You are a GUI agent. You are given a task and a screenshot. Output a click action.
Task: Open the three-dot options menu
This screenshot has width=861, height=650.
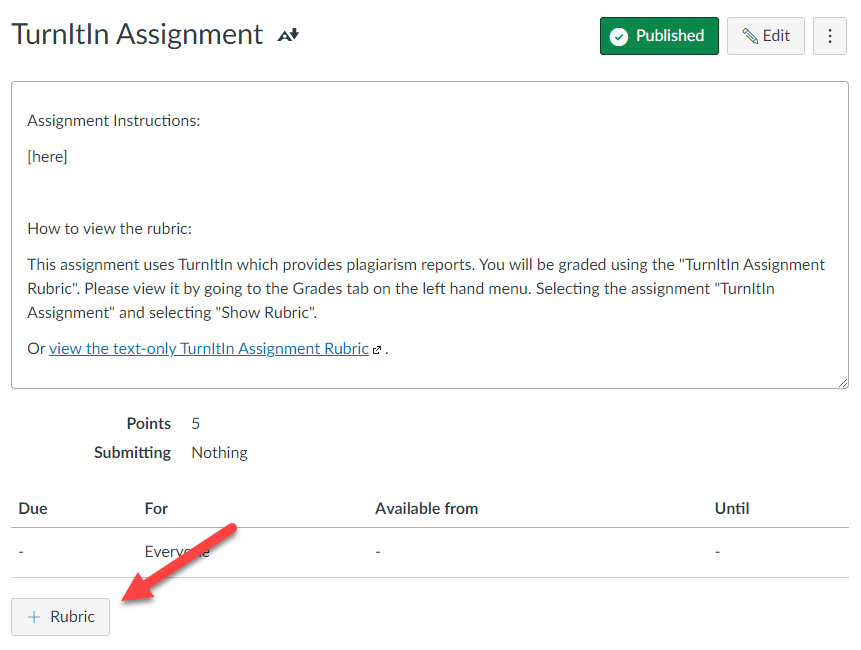tap(829, 36)
